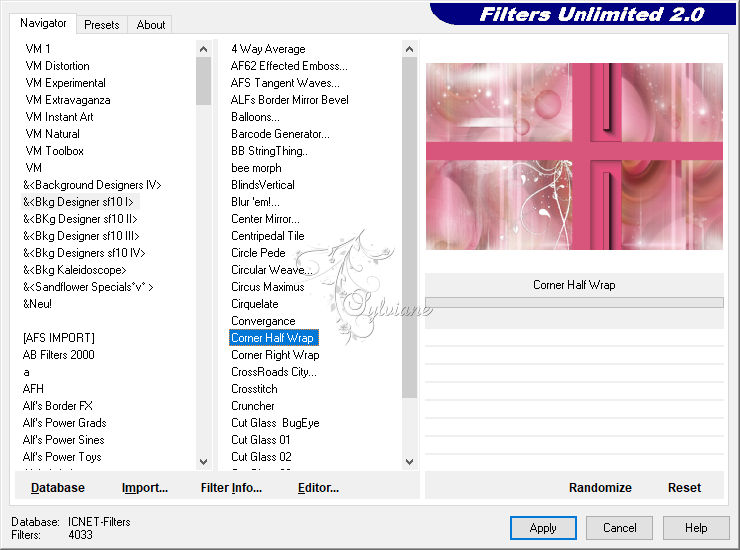
Task: Choose Balloons... filter
Action: 255,117
